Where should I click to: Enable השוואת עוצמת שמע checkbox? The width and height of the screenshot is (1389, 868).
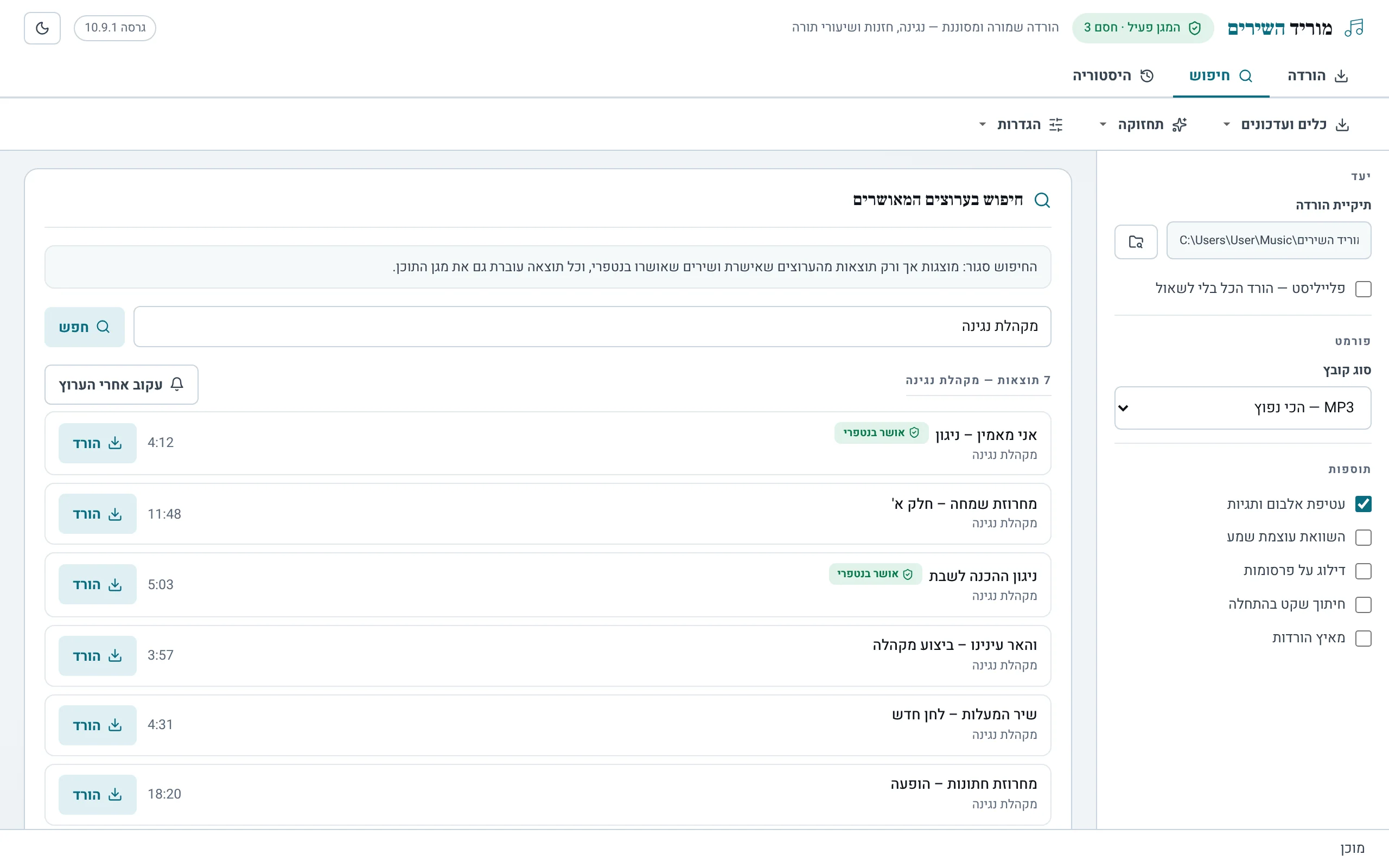tap(1363, 537)
